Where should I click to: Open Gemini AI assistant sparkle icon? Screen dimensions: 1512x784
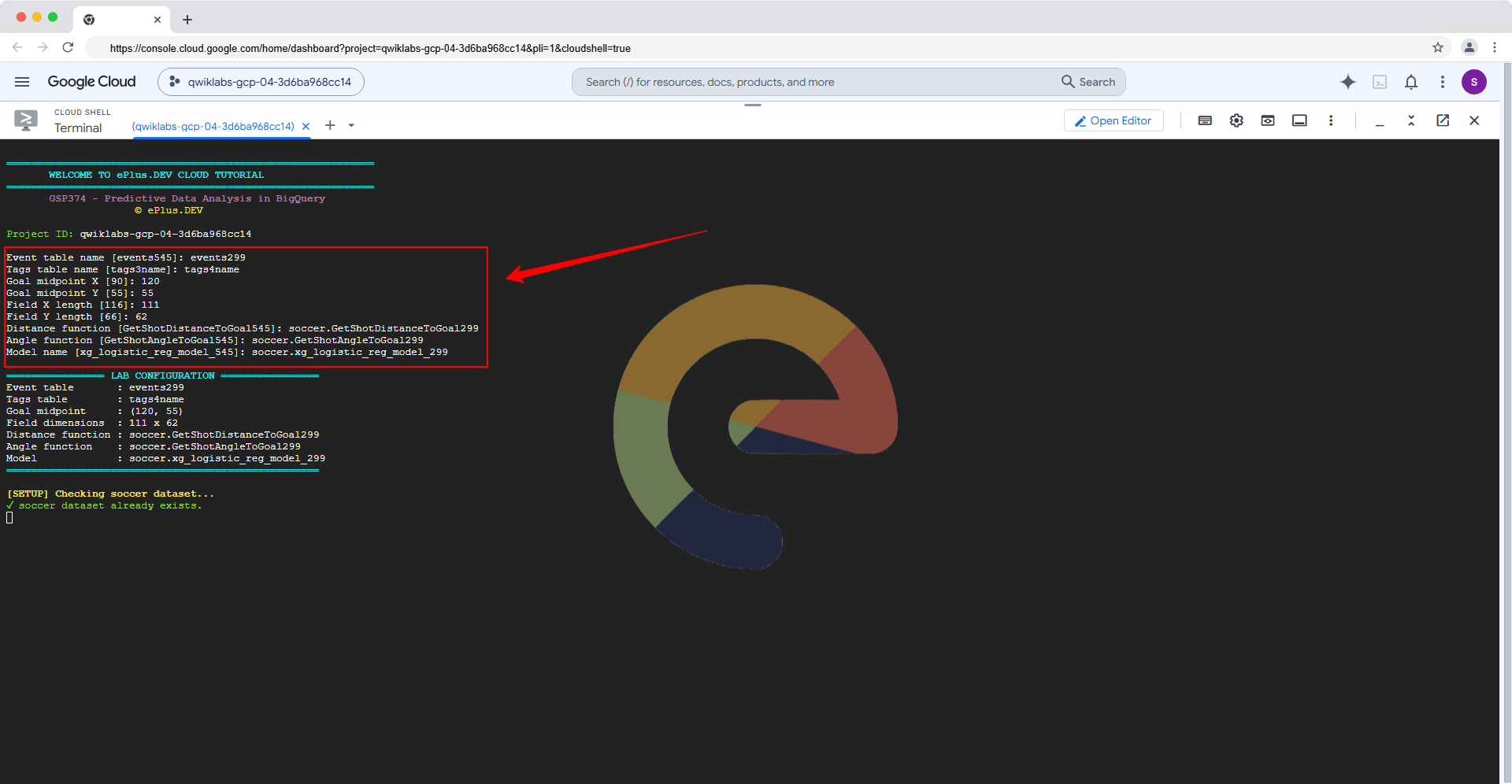coord(1348,82)
